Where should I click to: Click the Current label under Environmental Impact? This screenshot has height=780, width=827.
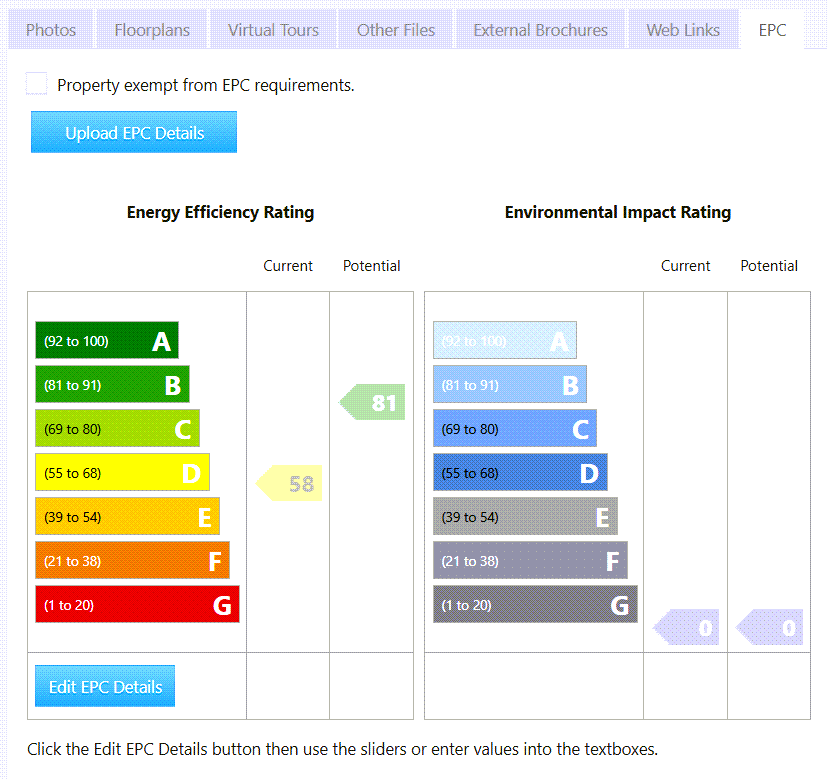click(686, 266)
